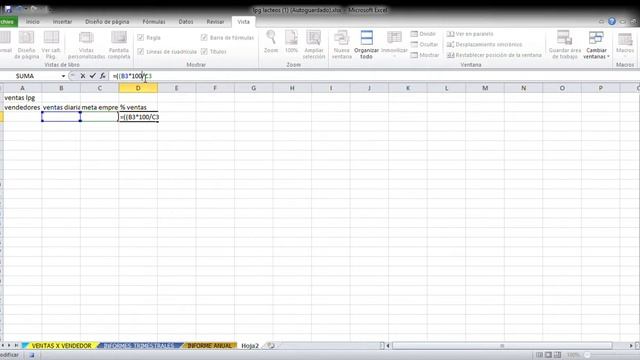Viewport: 640px width, 360px height.
Task: Switch to the Hoja2 sheet tab
Action: point(250,345)
